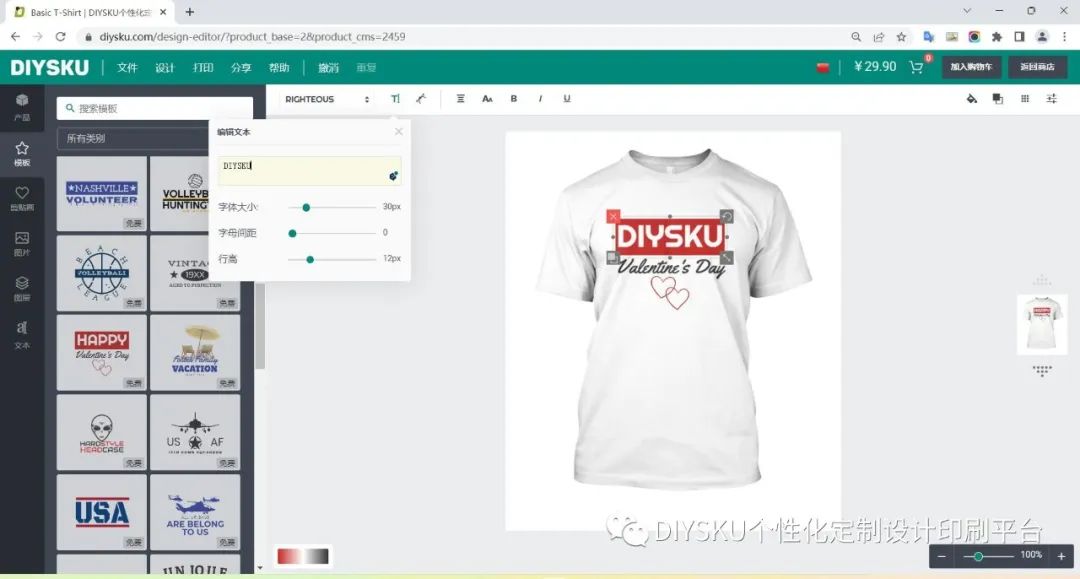Viewport: 1080px width, 579px height.
Task: Toggle bold formatting for text
Action: [x=513, y=99]
